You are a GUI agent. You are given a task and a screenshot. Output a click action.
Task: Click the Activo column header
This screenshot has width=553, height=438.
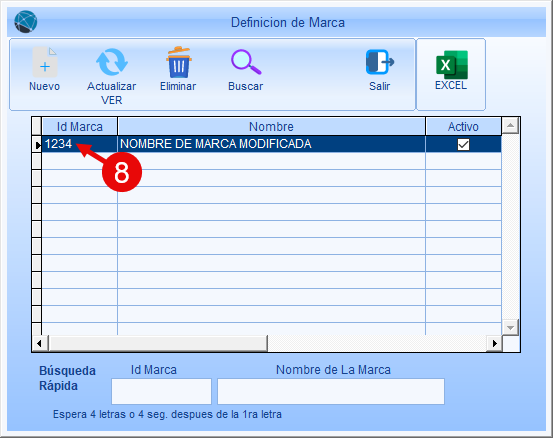463,126
